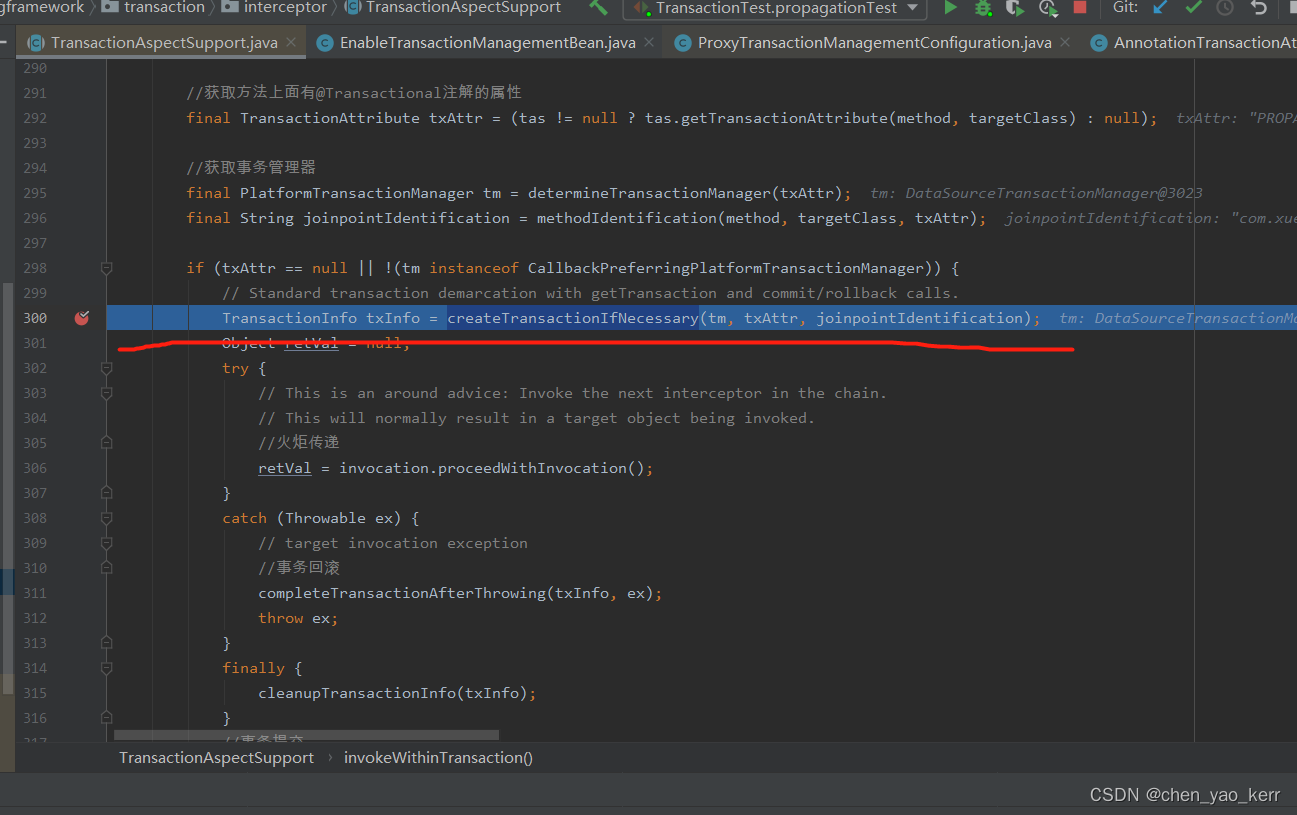Close the TransactionAspectSupport.java tab
Viewport: 1297px width, 815px height.
292,43
